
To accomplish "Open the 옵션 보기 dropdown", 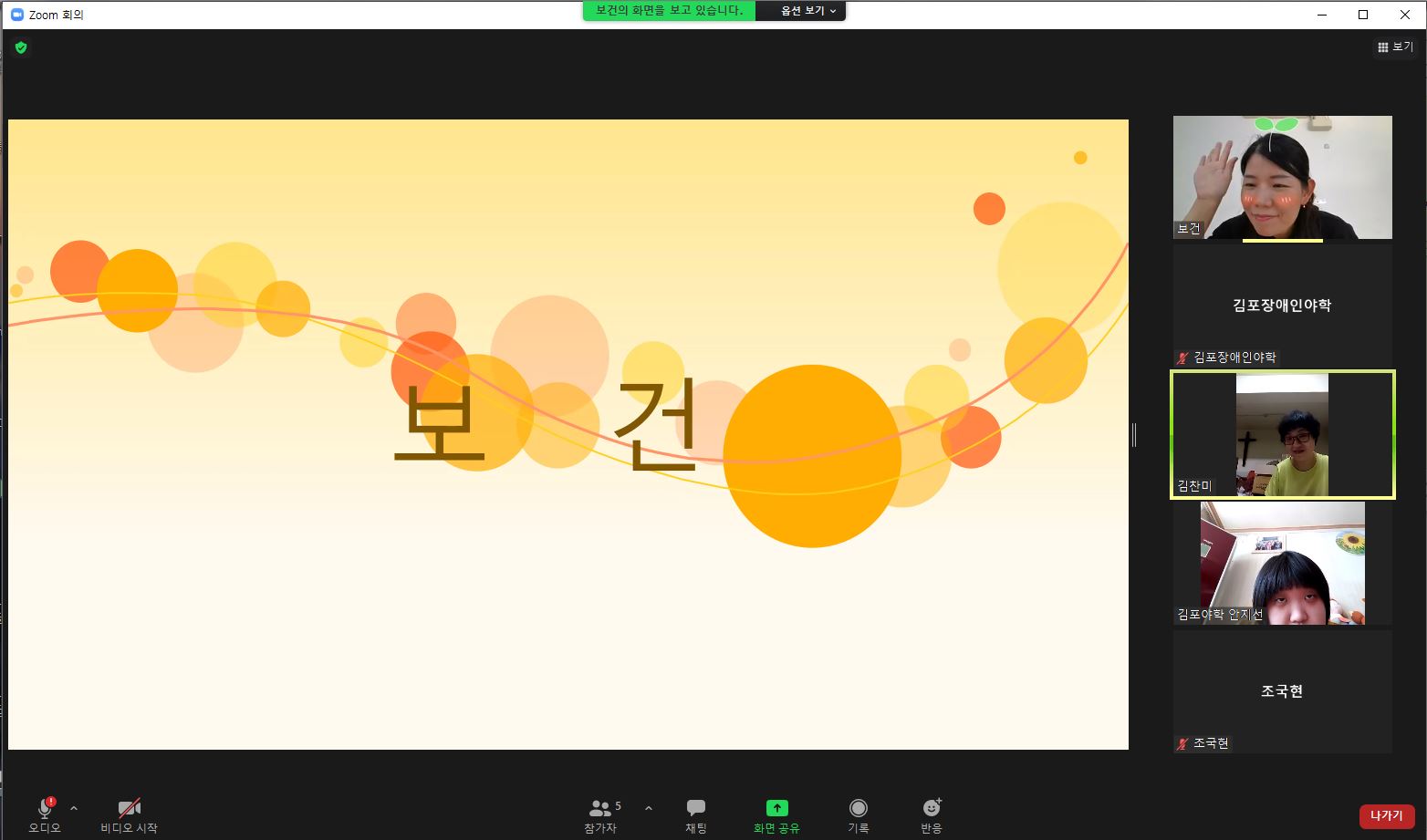I will coord(807,11).
